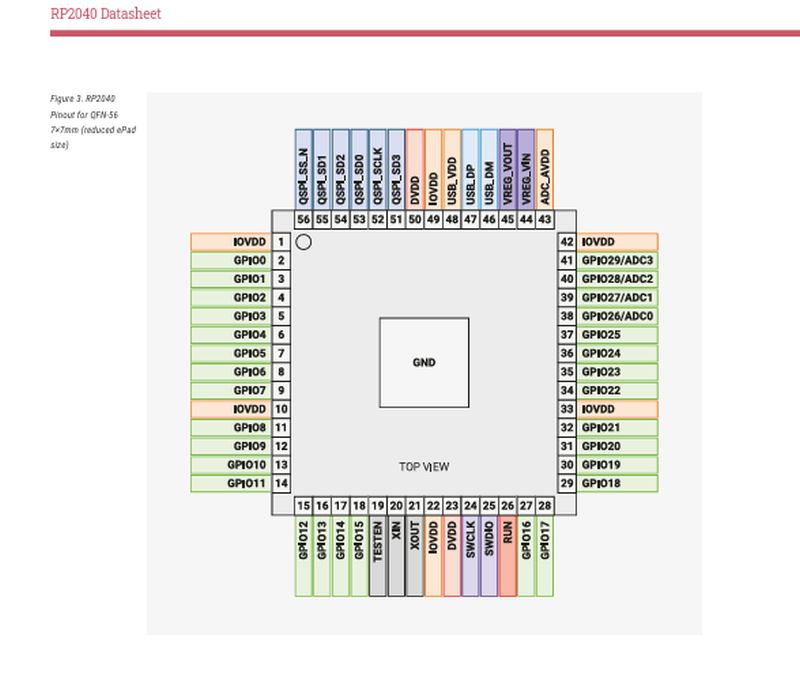Click the XIN pin label
Viewport: 800px width, 673px height.
click(x=396, y=556)
